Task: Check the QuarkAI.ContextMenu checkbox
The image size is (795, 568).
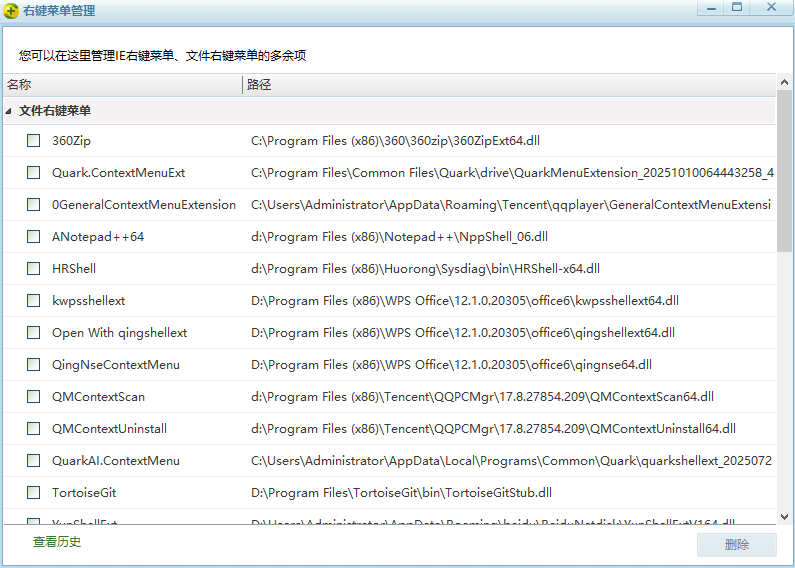Action: click(33, 460)
